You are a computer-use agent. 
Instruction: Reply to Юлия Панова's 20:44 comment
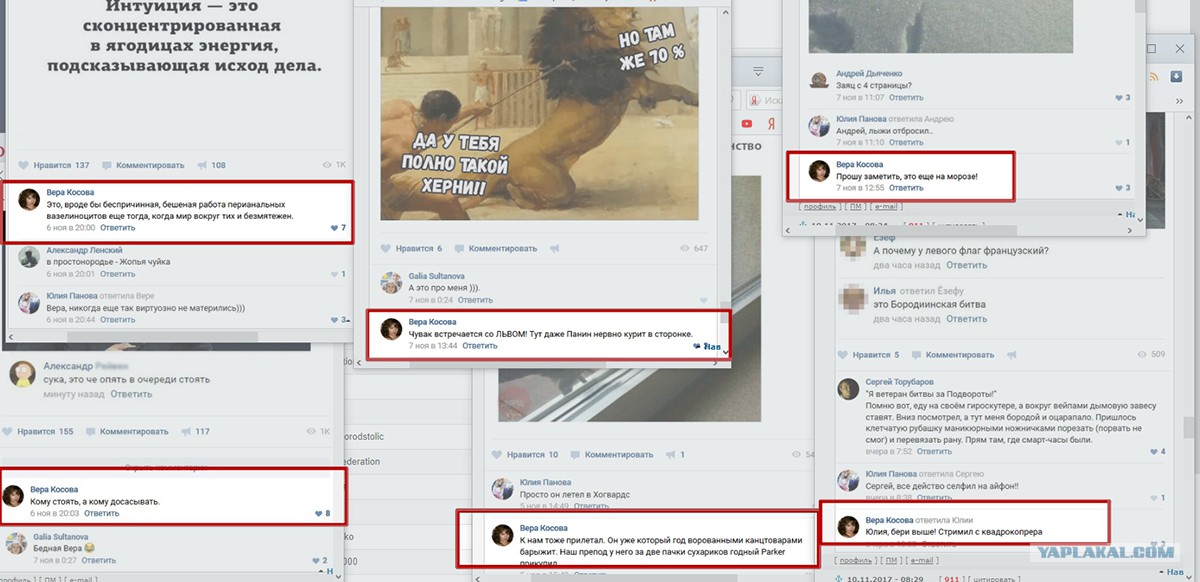[118, 320]
